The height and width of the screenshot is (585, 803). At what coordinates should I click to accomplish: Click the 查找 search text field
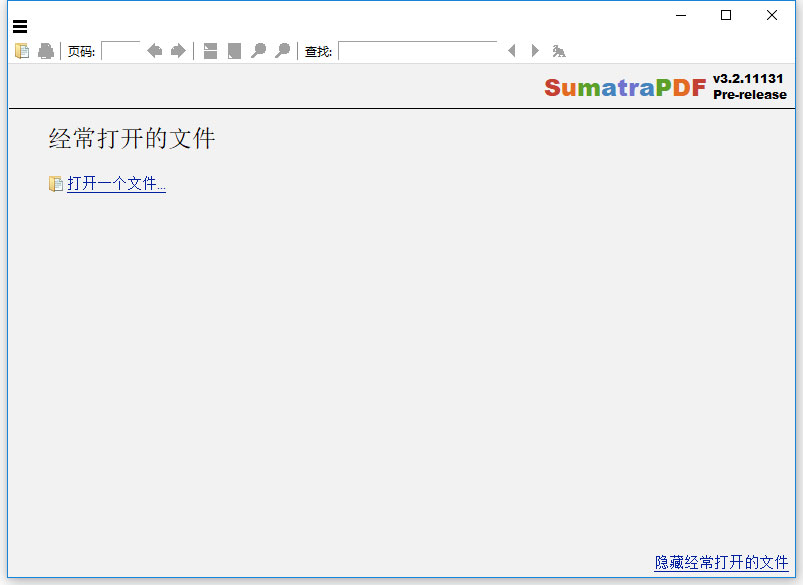tap(418, 51)
